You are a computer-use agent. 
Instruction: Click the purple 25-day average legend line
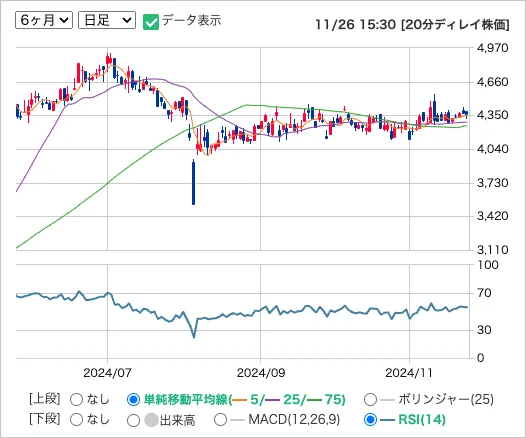(273, 400)
